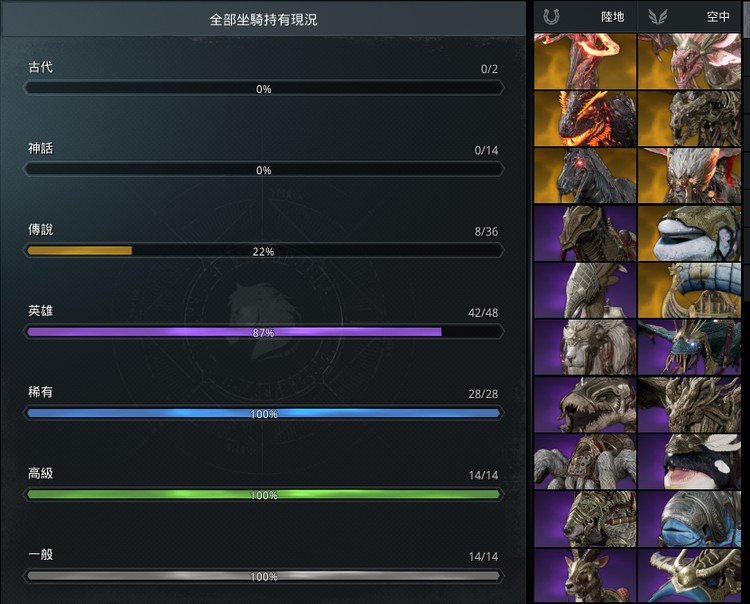Viewport: 750px width, 604px height.
Task: Switch to the 陸地 land mounts tab
Action: click(585, 17)
